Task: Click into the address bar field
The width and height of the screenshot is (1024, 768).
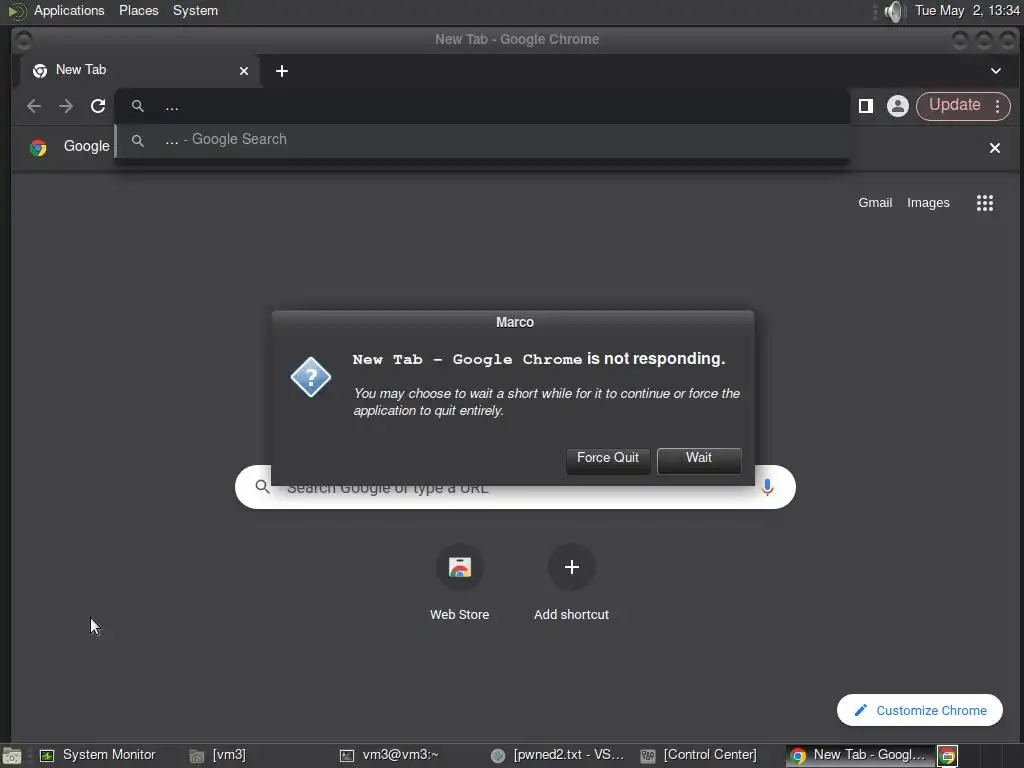Action: [483, 106]
